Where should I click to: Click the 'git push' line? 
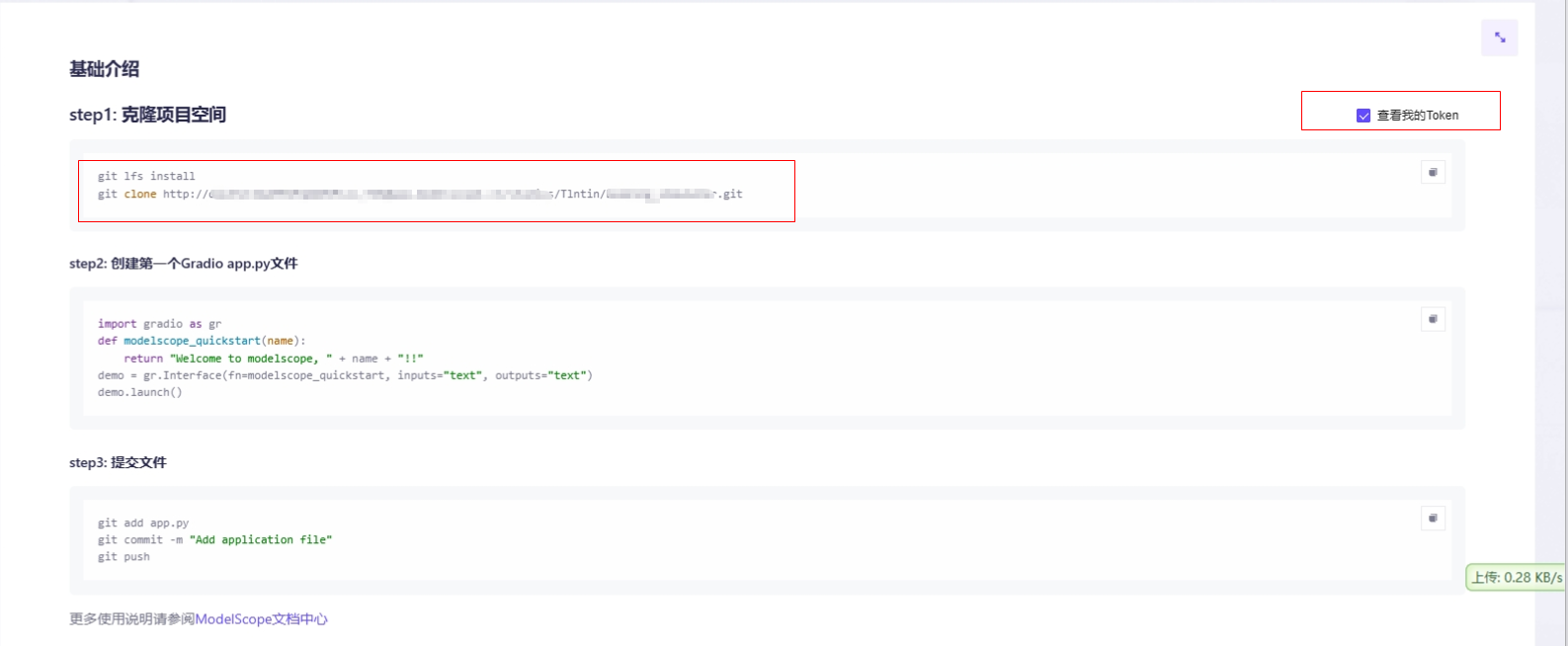[124, 556]
